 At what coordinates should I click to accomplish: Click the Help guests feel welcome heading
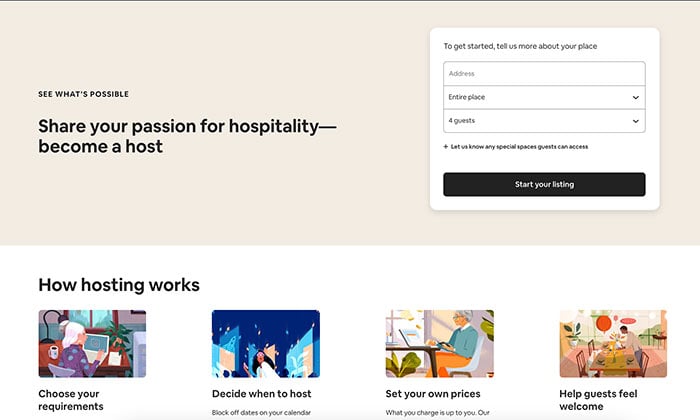point(598,400)
